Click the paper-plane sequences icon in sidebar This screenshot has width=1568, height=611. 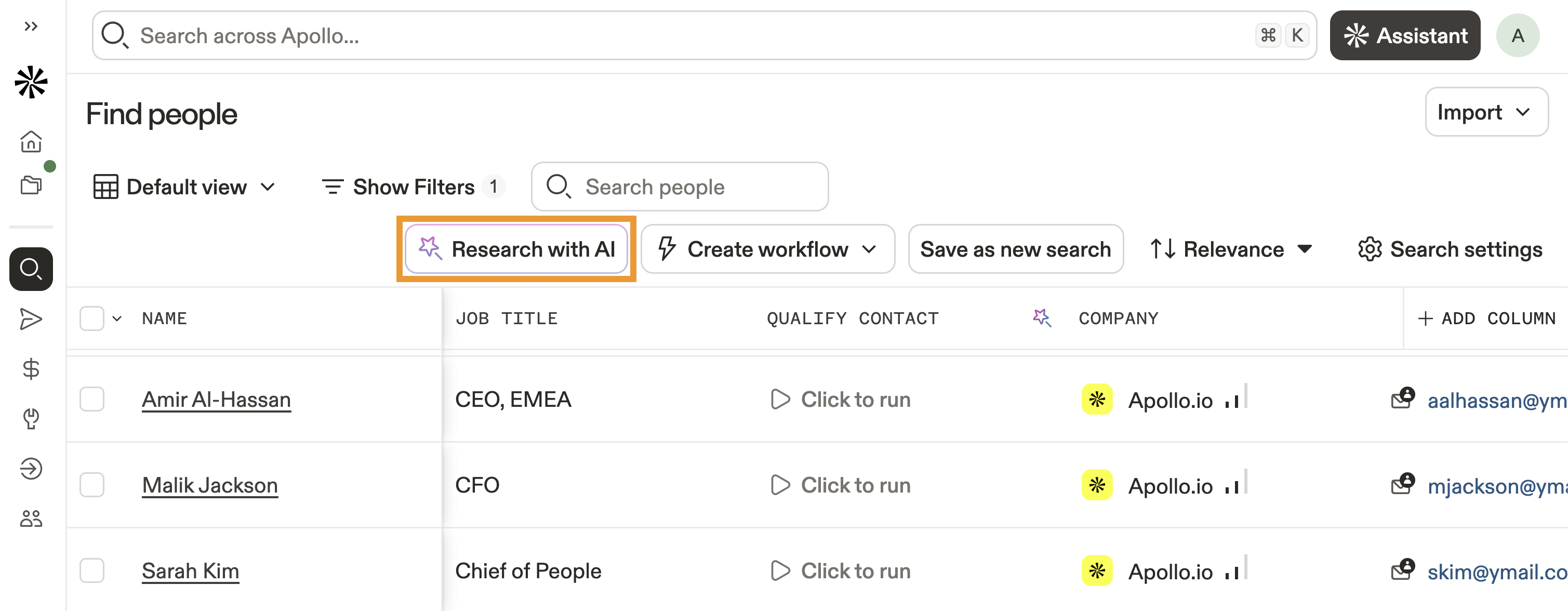[x=31, y=319]
